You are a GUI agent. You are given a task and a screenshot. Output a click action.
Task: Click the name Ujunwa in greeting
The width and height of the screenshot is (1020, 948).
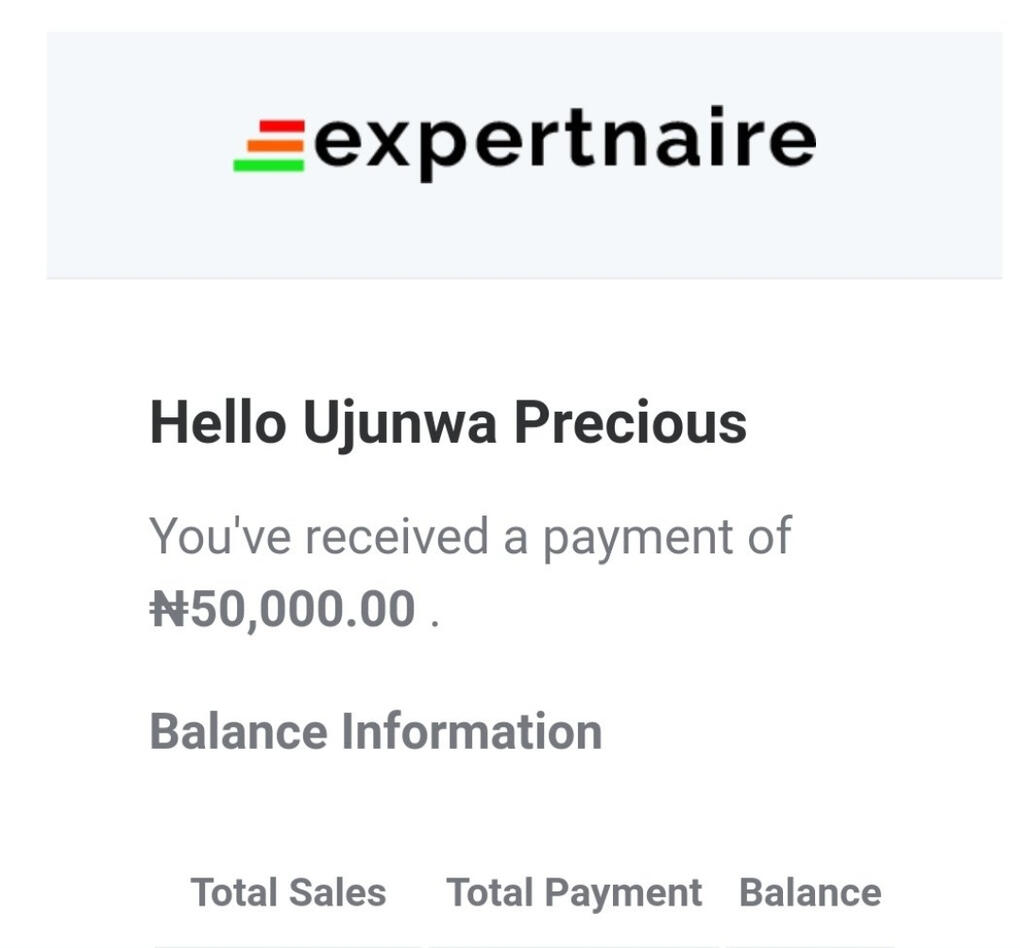(399, 422)
